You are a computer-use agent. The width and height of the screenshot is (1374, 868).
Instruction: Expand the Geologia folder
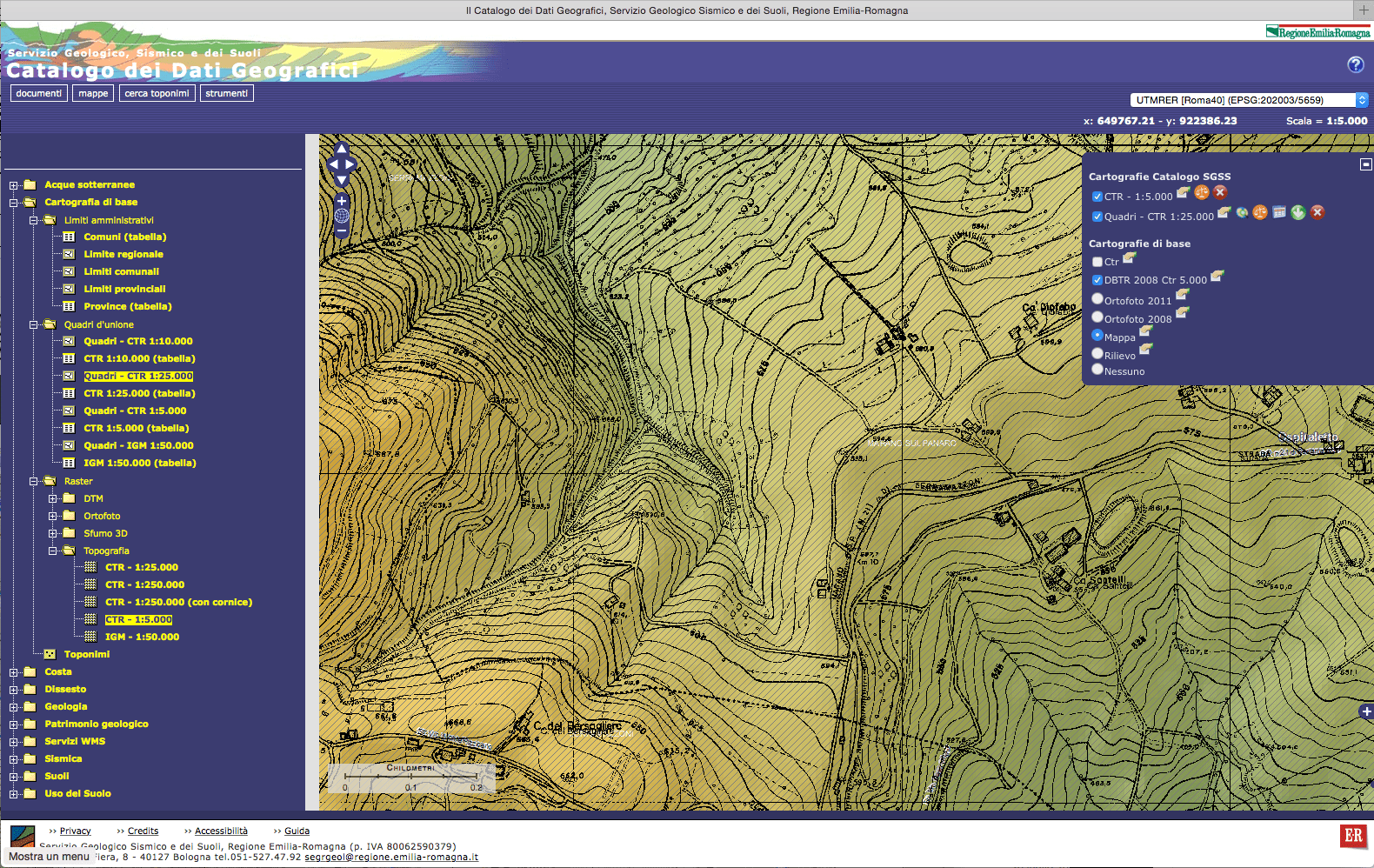(14, 707)
